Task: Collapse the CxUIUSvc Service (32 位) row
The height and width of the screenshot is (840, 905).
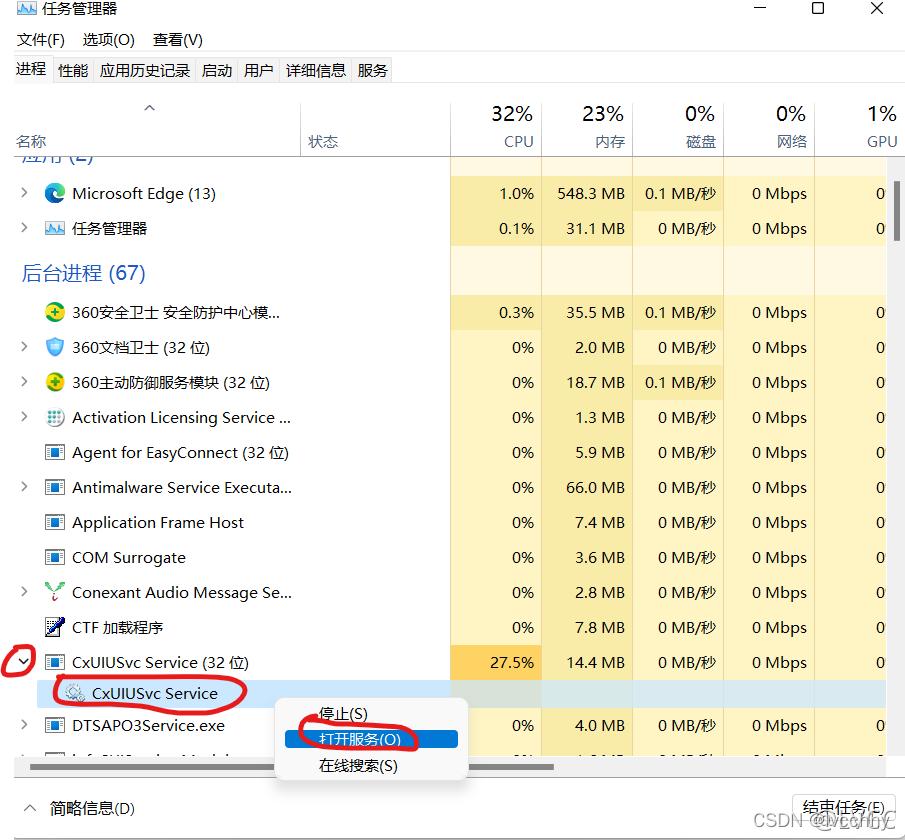Action: (23, 662)
